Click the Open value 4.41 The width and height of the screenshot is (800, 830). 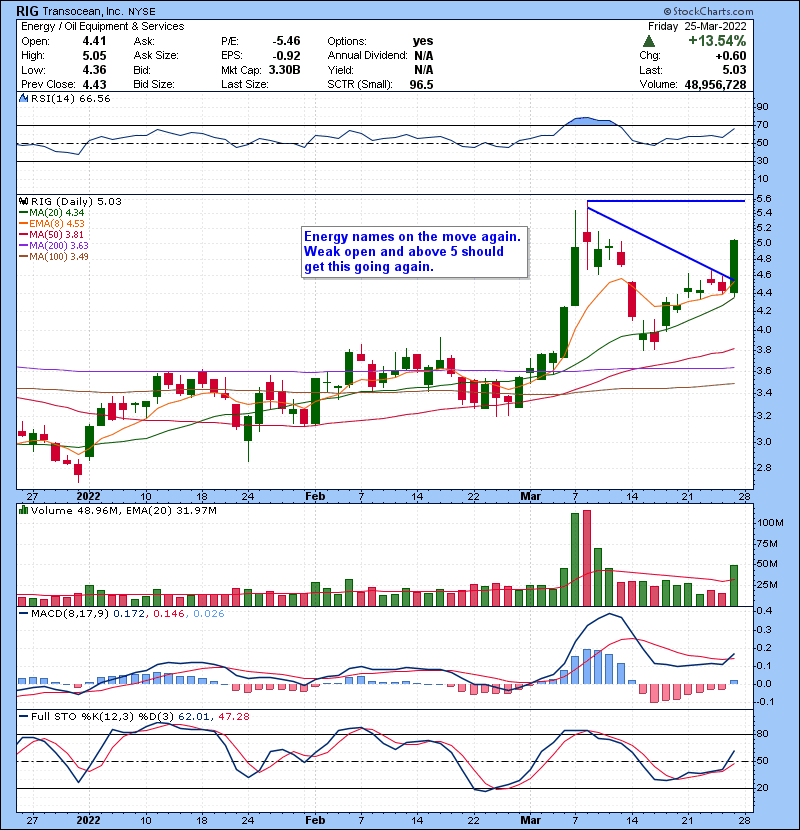point(94,41)
